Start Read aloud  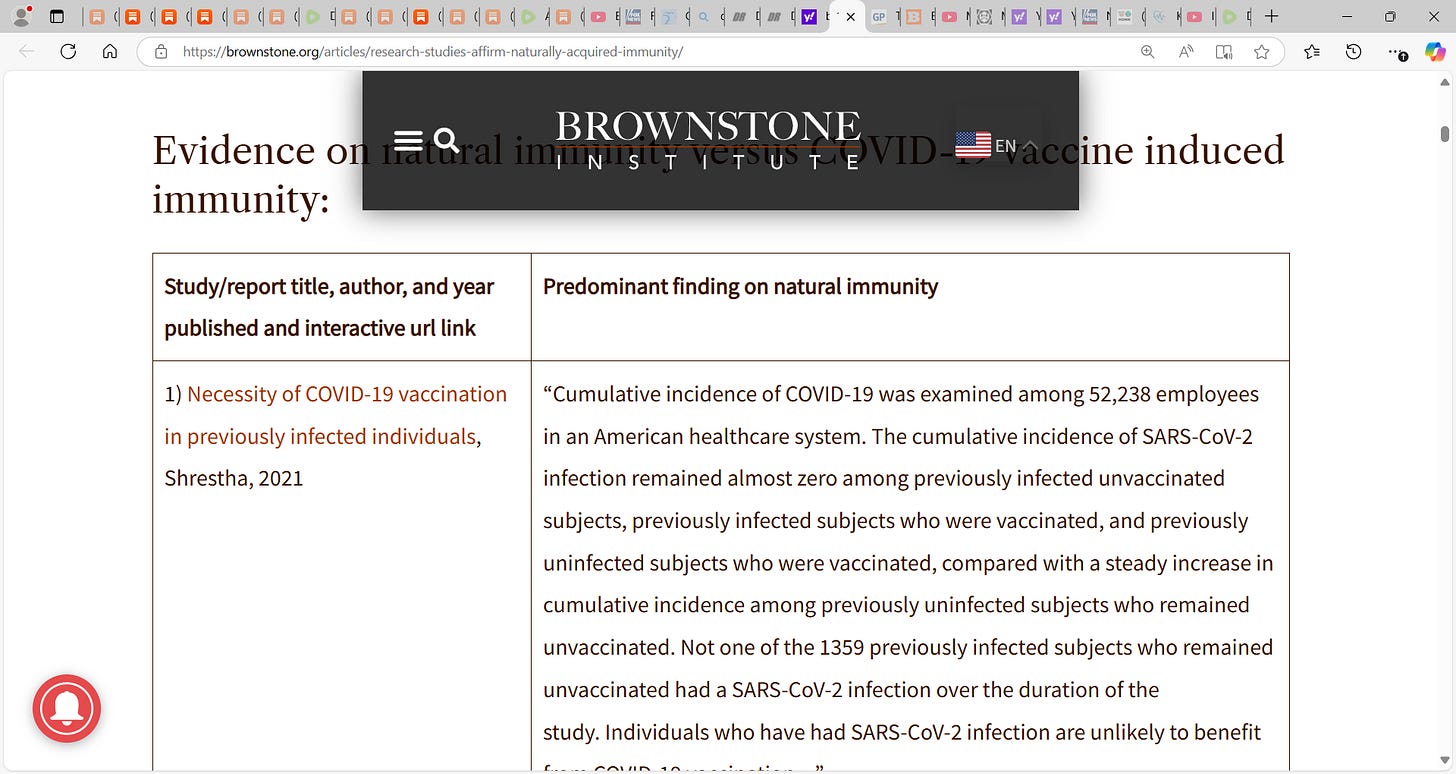click(1186, 52)
